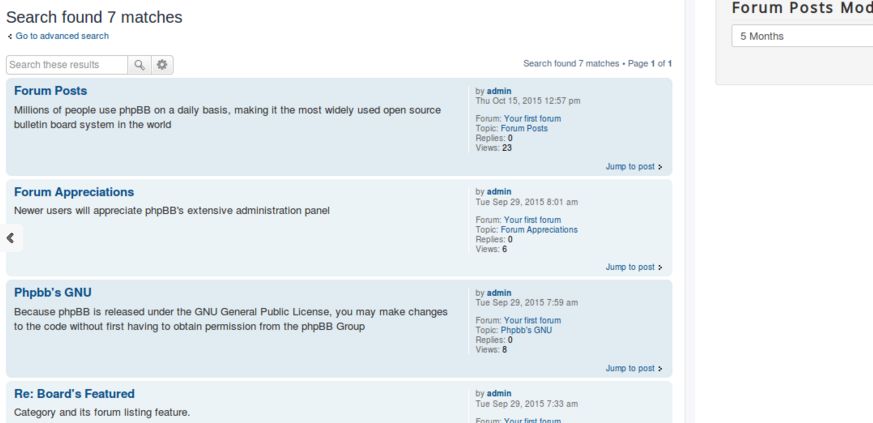873x423 pixels.
Task: Open 'Re: Board's Featured' result title
Action: (x=74, y=394)
